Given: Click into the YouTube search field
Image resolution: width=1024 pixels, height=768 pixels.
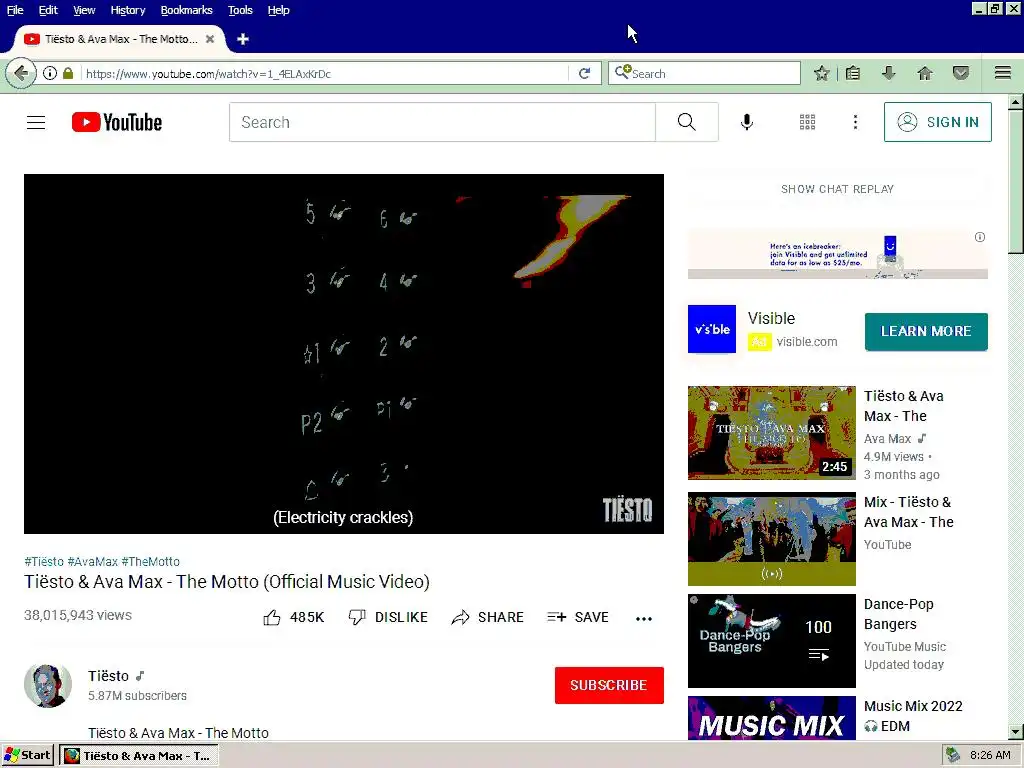Looking at the screenshot, I should point(442,122).
